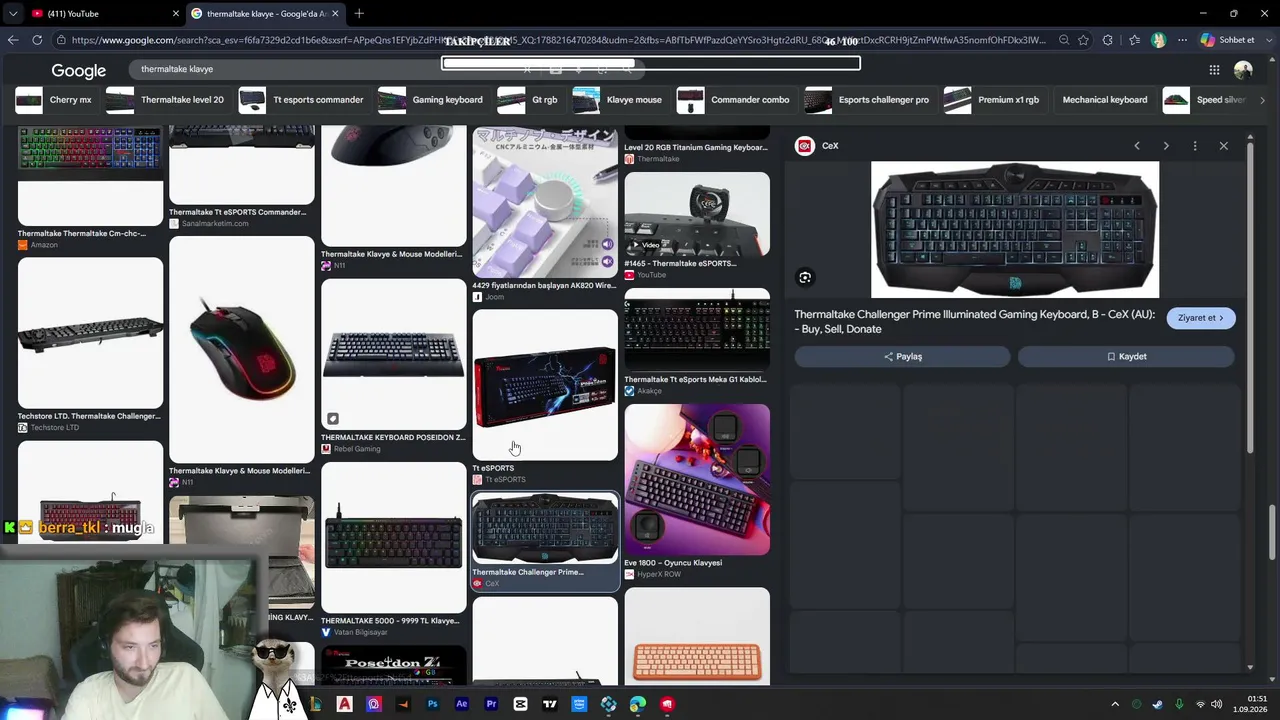This screenshot has width=1280, height=720.
Task: Close the CeX image preview panel
Action: pos(1223,146)
